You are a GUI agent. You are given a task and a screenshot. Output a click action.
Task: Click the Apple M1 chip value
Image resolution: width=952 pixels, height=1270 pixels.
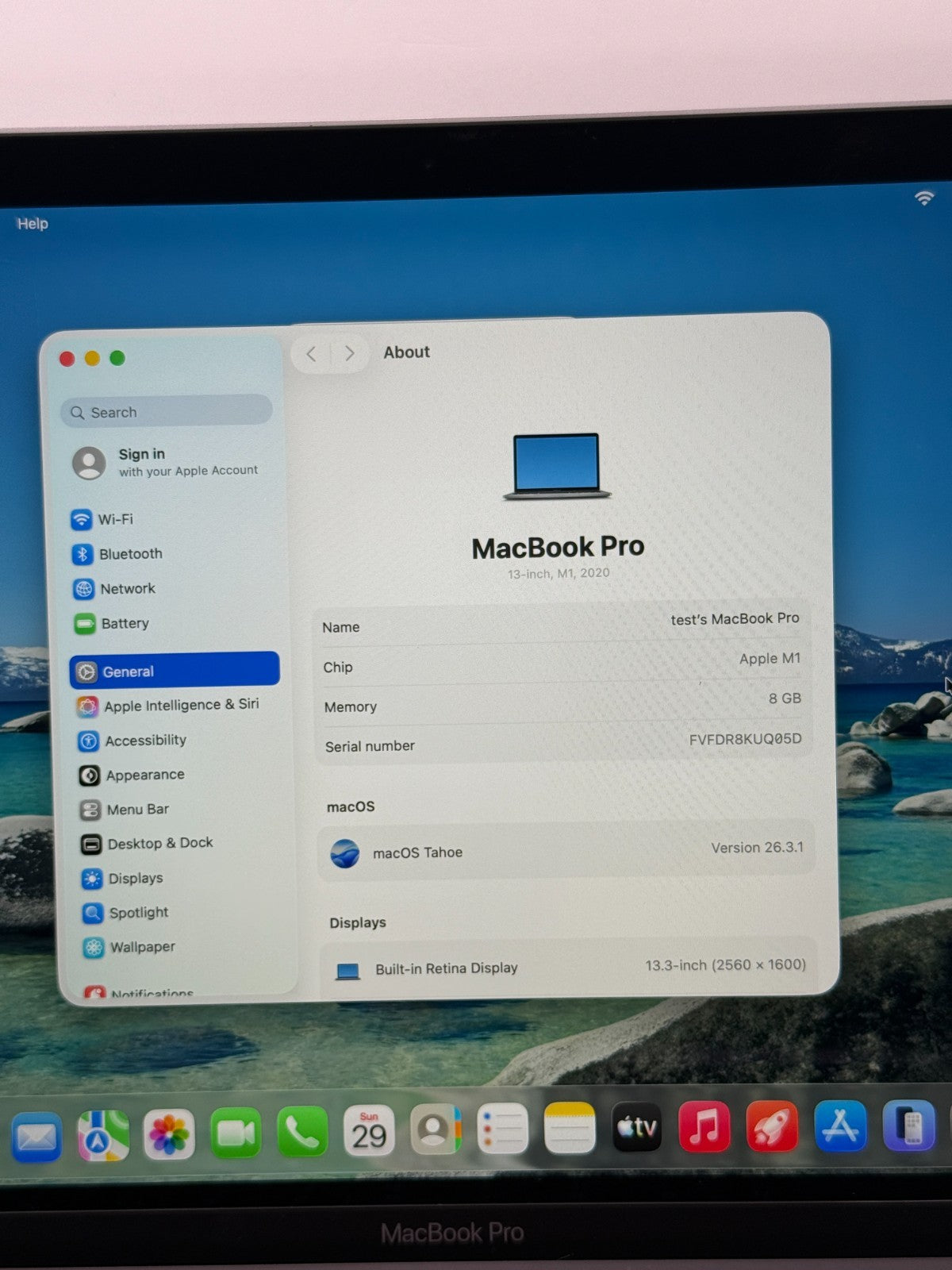(770, 659)
